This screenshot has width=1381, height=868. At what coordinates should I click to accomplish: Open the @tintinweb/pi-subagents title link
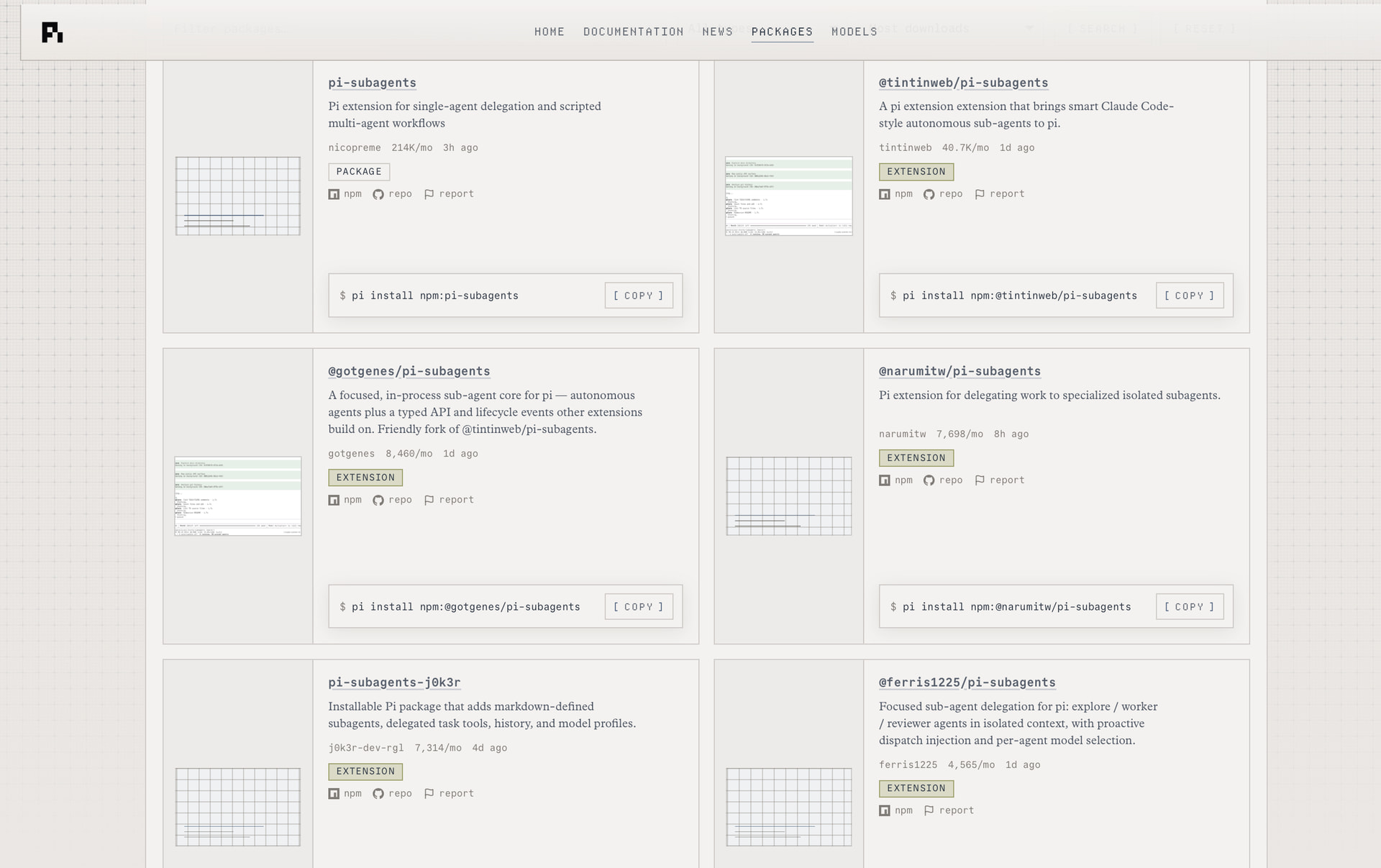click(963, 83)
